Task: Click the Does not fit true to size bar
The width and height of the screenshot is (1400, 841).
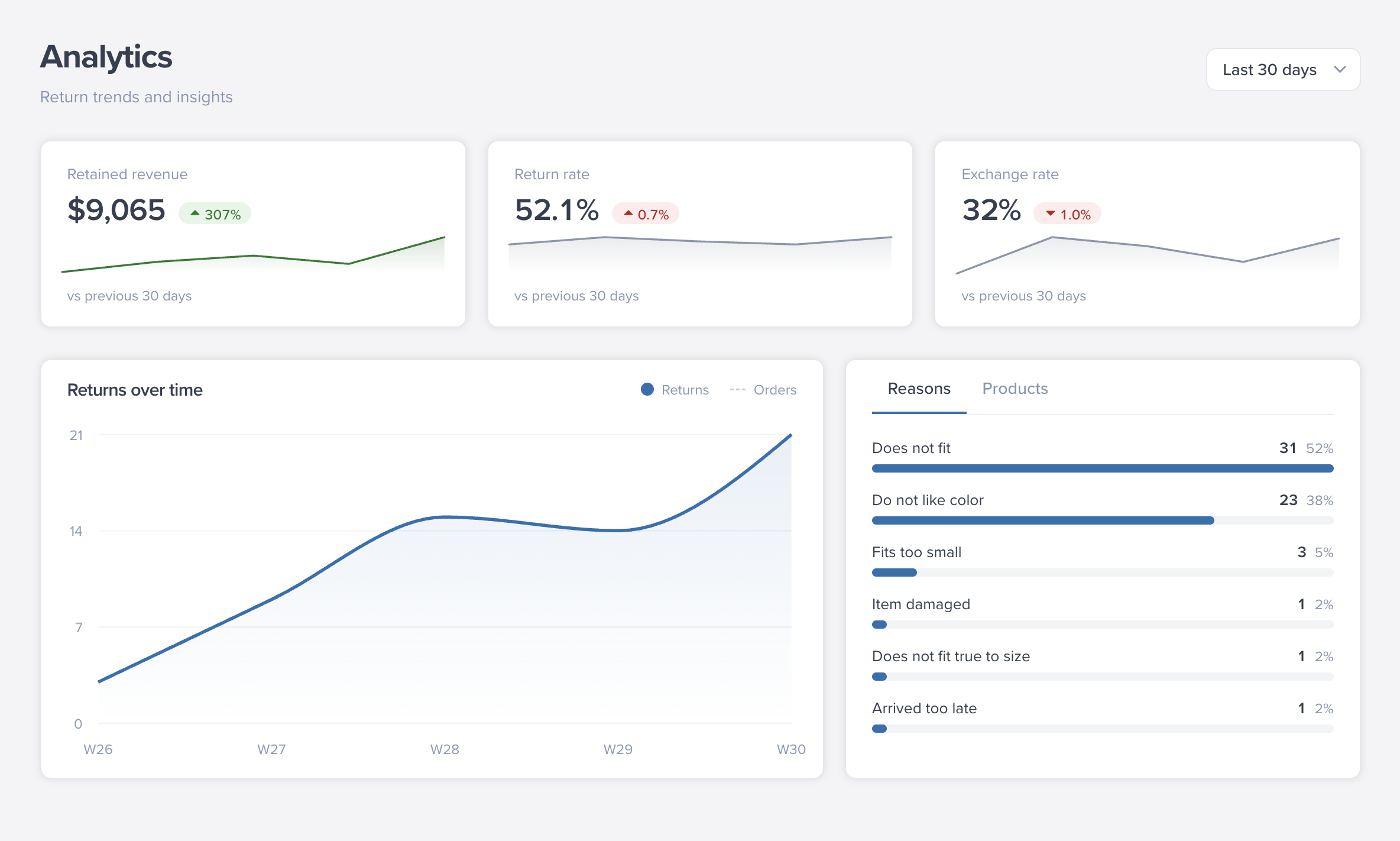Action: pyautogui.click(x=1103, y=677)
